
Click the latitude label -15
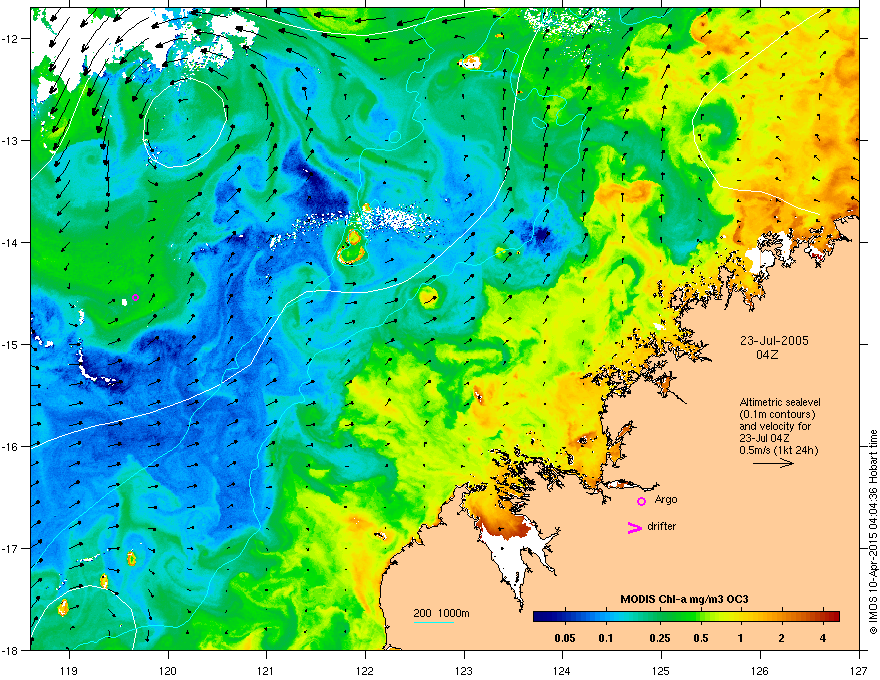[11, 344]
